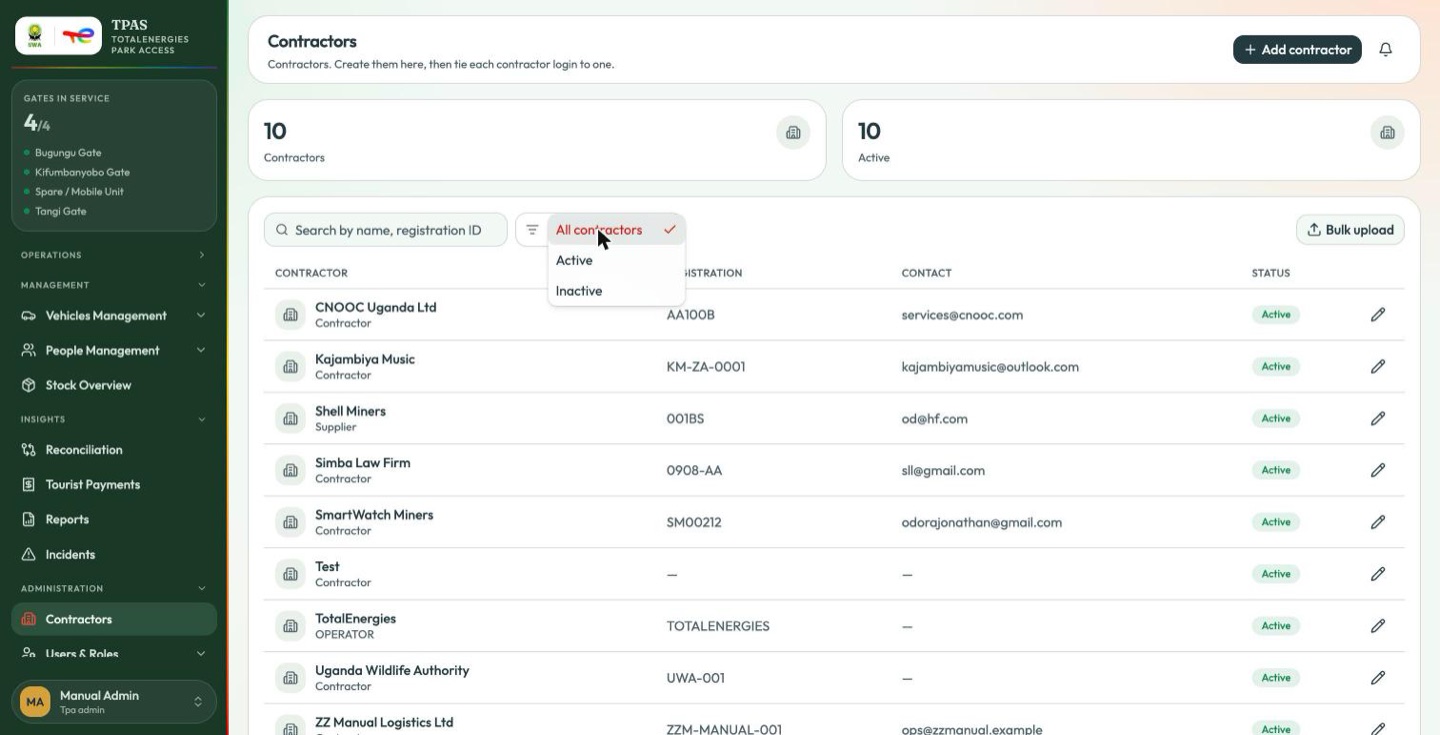The height and width of the screenshot is (735, 1440).
Task: Click the filter icon beside search
Action: click(x=532, y=230)
